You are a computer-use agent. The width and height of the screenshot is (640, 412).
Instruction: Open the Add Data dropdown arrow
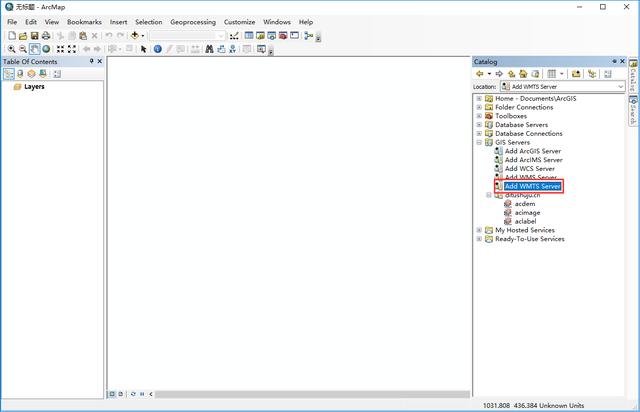tap(143, 36)
